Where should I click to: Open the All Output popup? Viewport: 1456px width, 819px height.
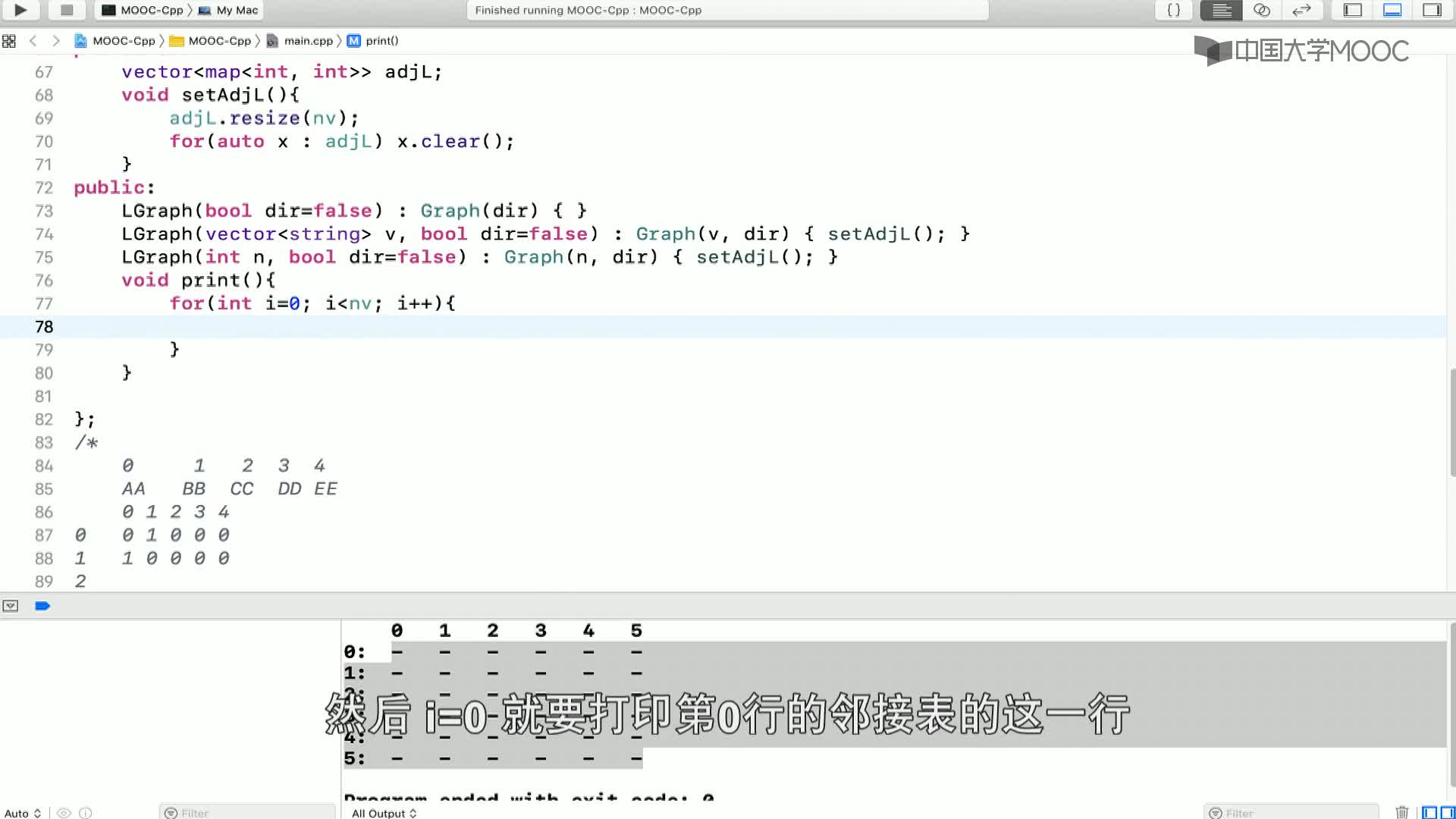click(384, 813)
